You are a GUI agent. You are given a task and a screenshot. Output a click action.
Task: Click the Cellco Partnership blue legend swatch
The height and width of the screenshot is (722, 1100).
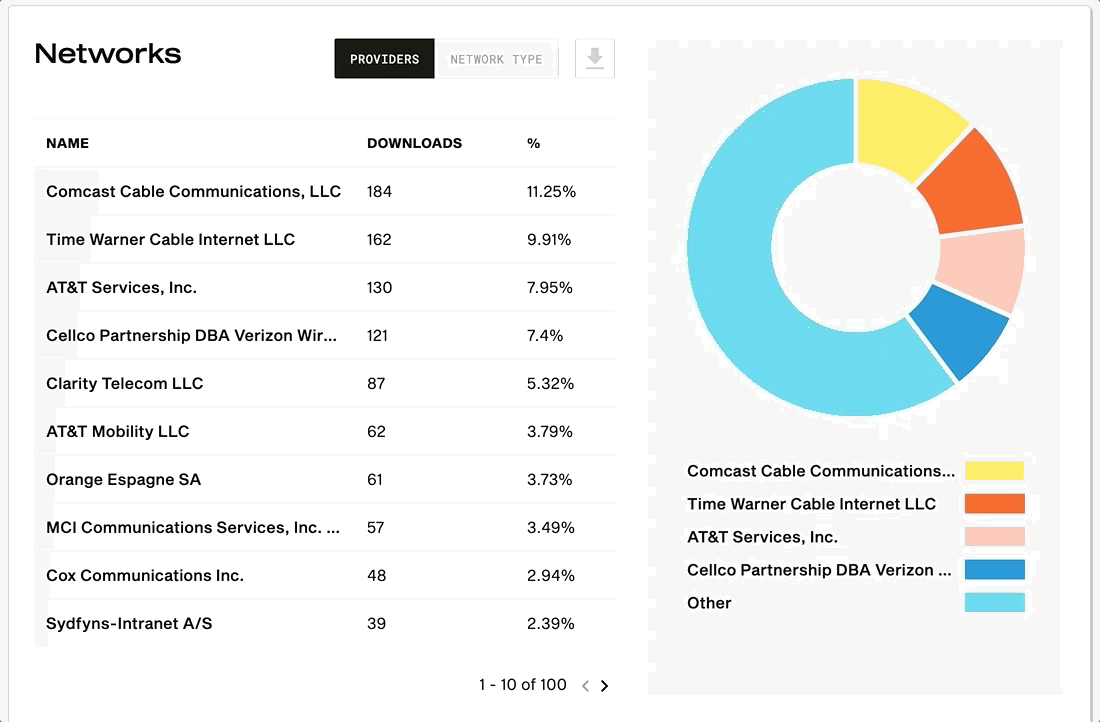(x=994, y=570)
